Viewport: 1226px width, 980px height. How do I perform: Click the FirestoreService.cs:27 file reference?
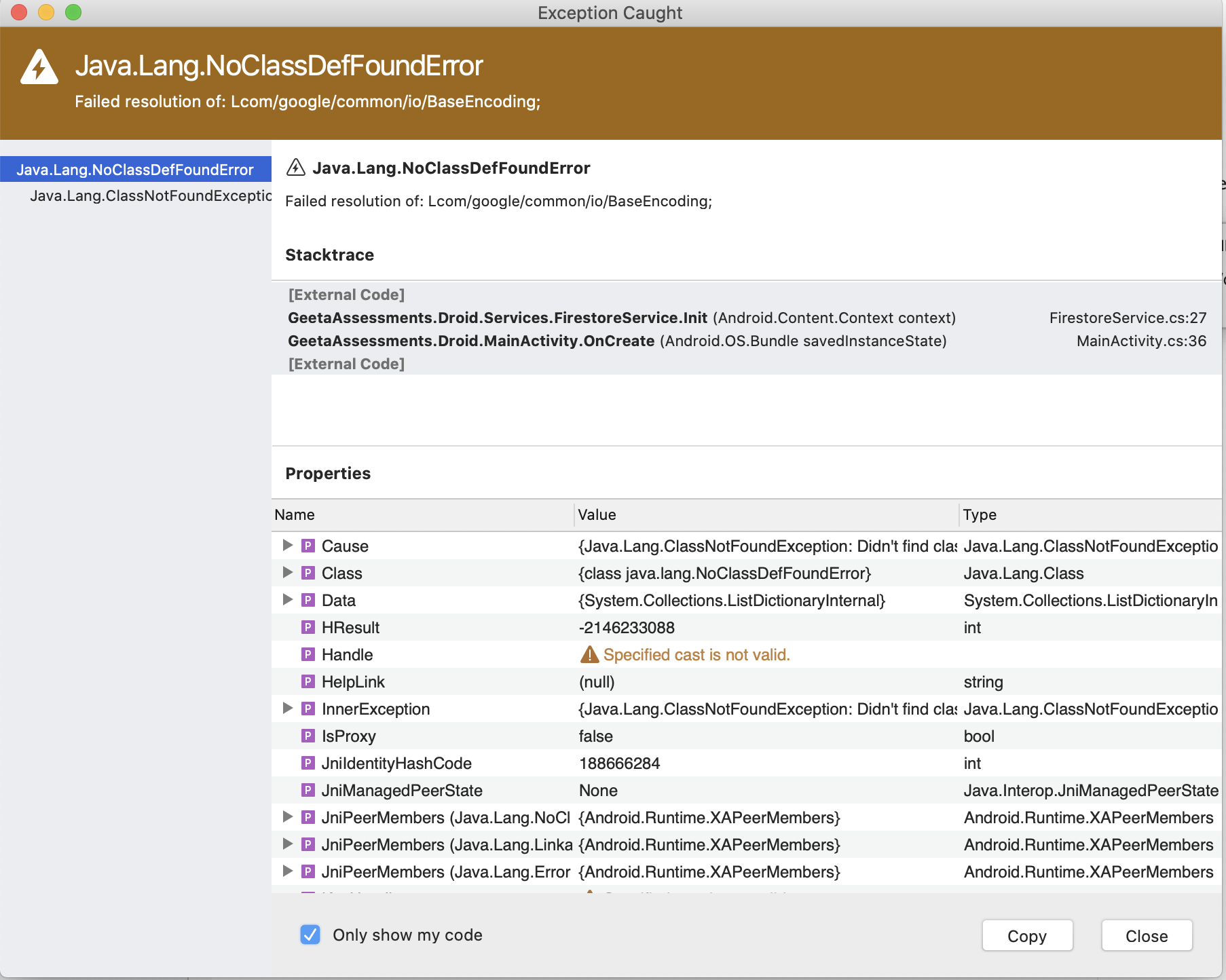[x=1128, y=318]
